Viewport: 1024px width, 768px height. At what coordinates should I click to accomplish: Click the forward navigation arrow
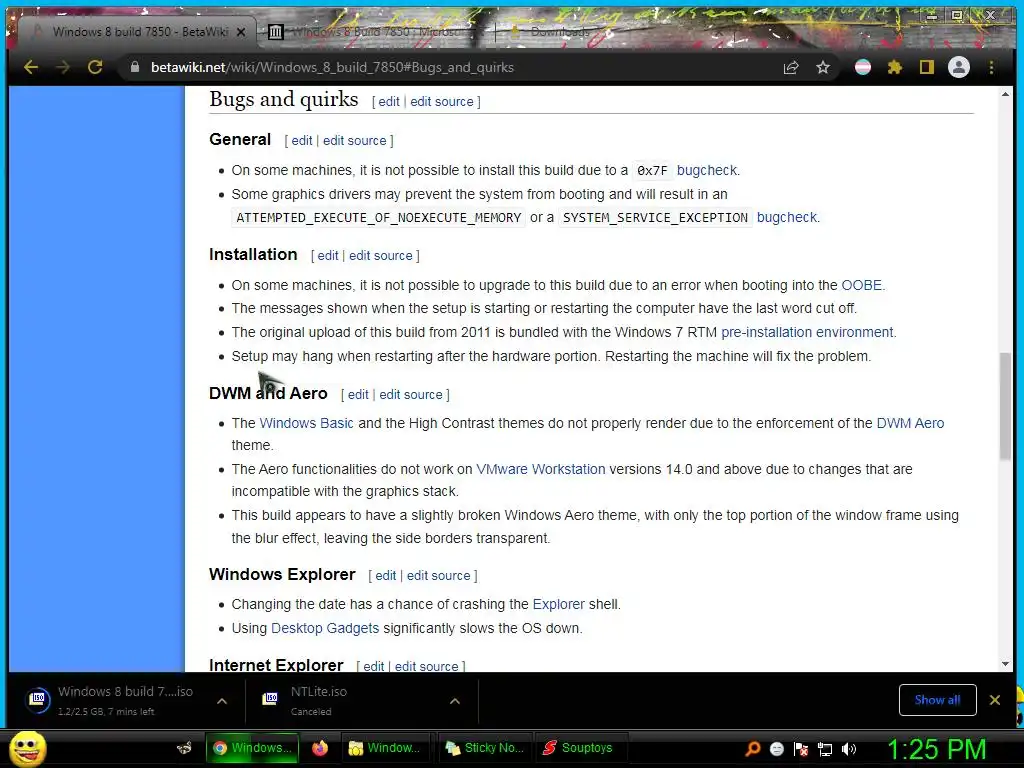63,67
